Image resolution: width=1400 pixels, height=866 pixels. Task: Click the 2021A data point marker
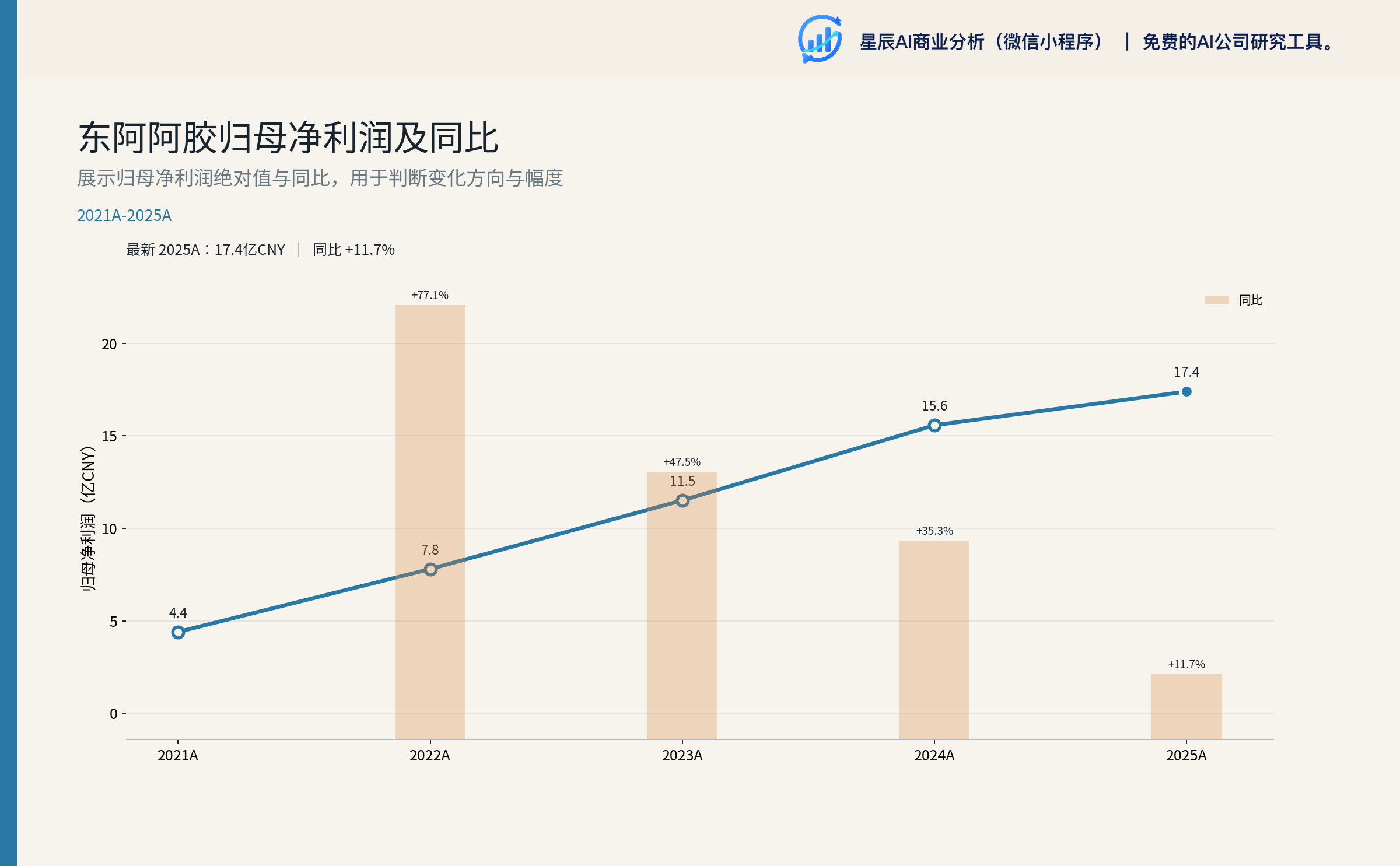(x=178, y=632)
